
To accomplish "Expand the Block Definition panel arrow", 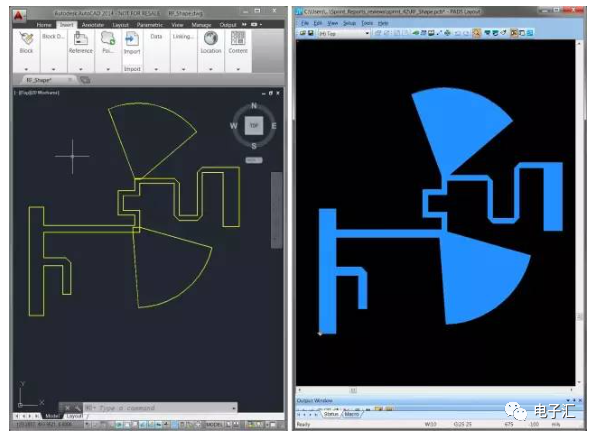I will [x=53, y=69].
